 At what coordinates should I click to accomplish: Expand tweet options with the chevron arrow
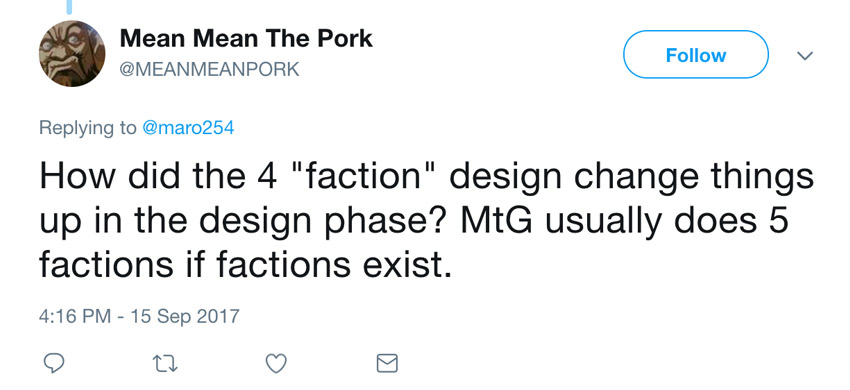click(805, 55)
